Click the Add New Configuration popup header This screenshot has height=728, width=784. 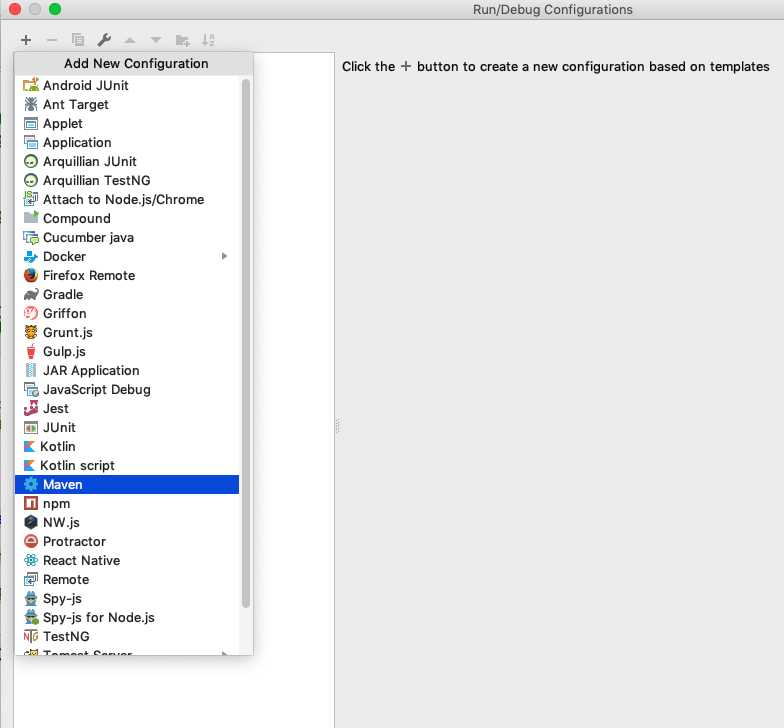coord(134,64)
